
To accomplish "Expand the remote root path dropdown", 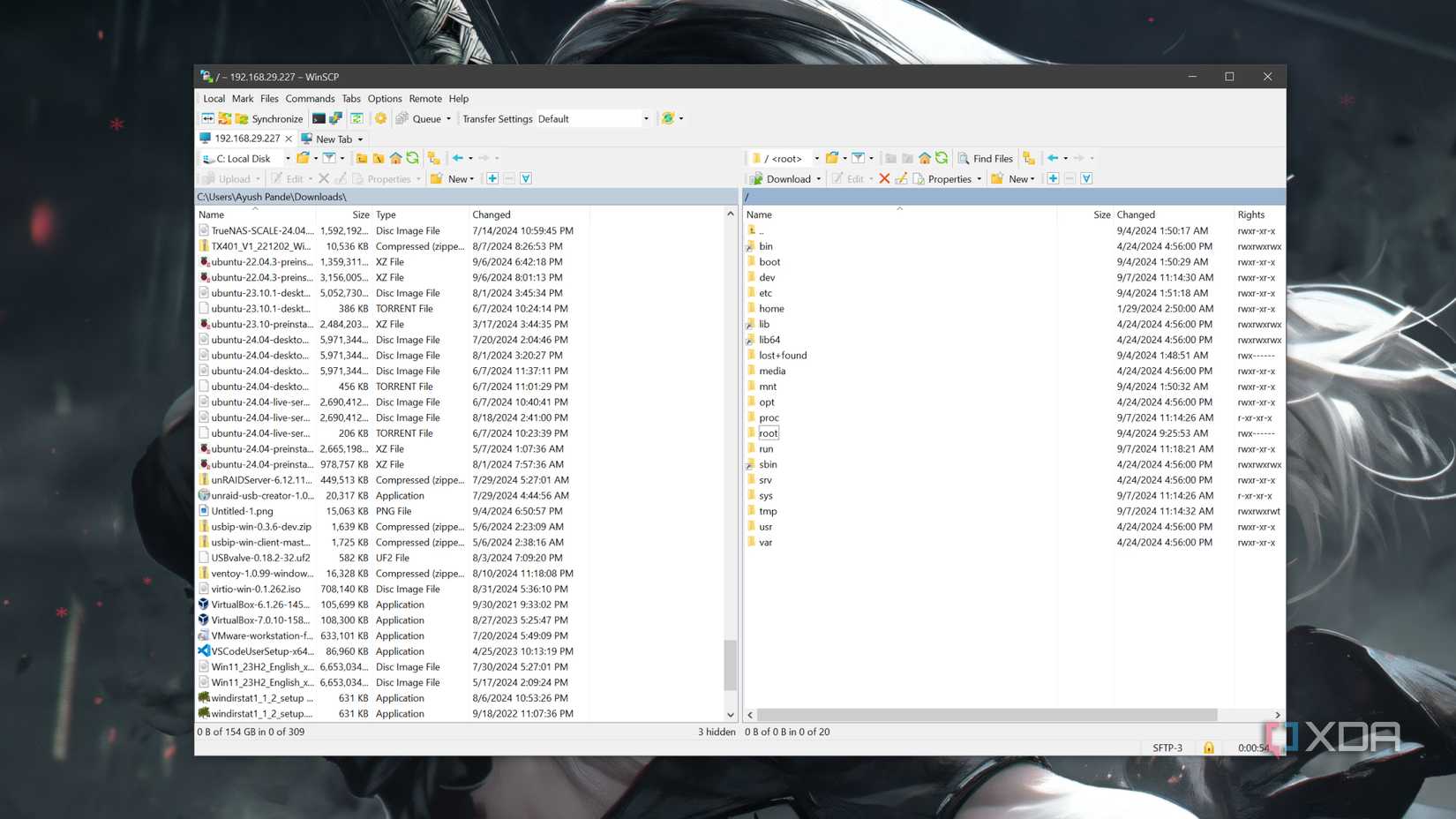I will 816,158.
